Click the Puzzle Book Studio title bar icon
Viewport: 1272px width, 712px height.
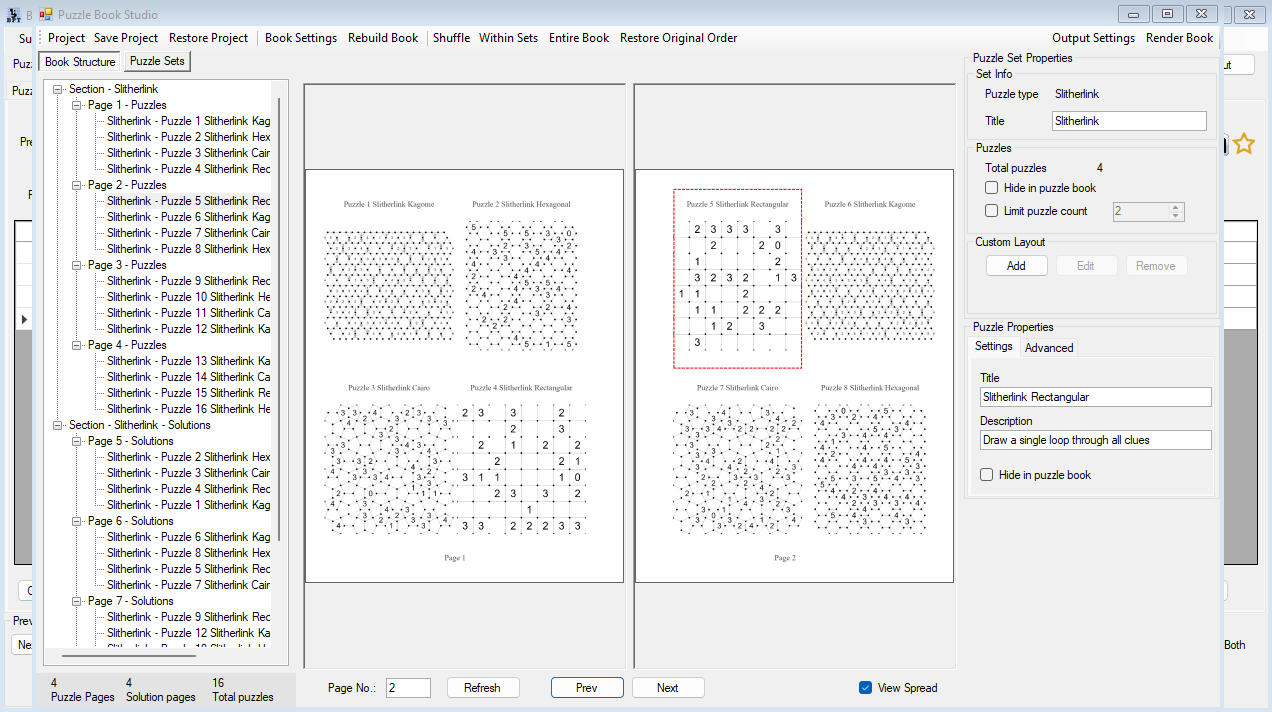click(46, 15)
